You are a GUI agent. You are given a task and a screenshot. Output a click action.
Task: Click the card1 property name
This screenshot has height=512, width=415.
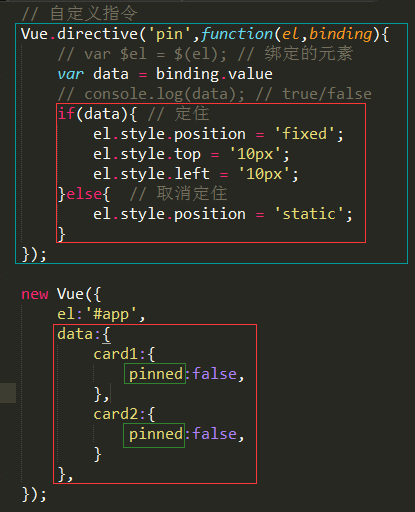[115, 354]
